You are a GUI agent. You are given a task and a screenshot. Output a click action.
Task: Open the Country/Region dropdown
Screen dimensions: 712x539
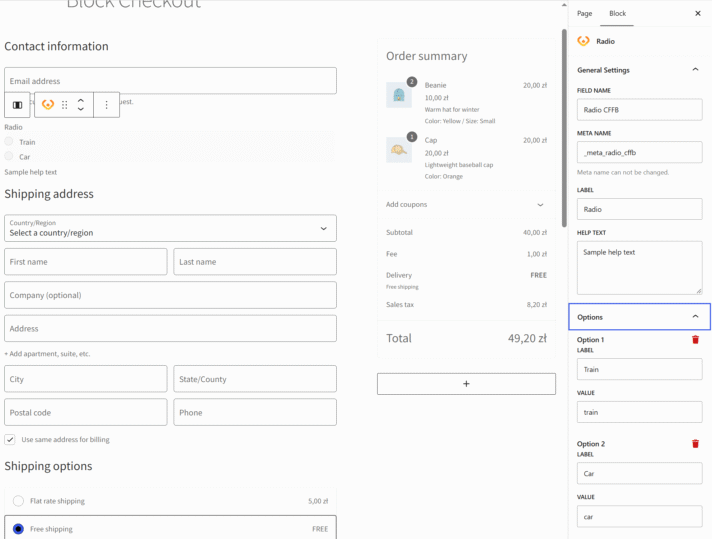[170, 228]
